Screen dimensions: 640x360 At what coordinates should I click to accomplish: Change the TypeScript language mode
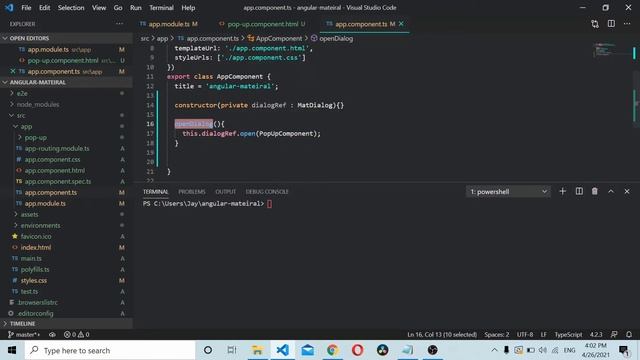coord(568,334)
